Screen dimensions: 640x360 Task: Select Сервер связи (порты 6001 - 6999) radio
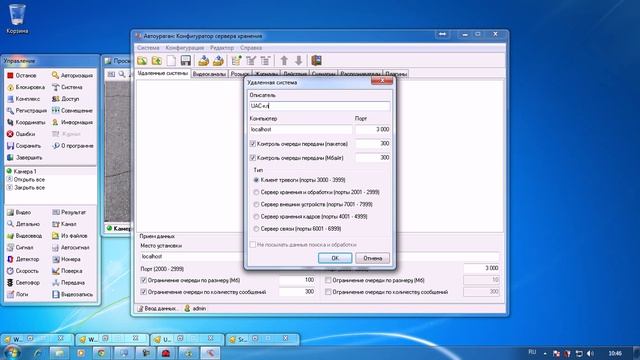coord(256,229)
